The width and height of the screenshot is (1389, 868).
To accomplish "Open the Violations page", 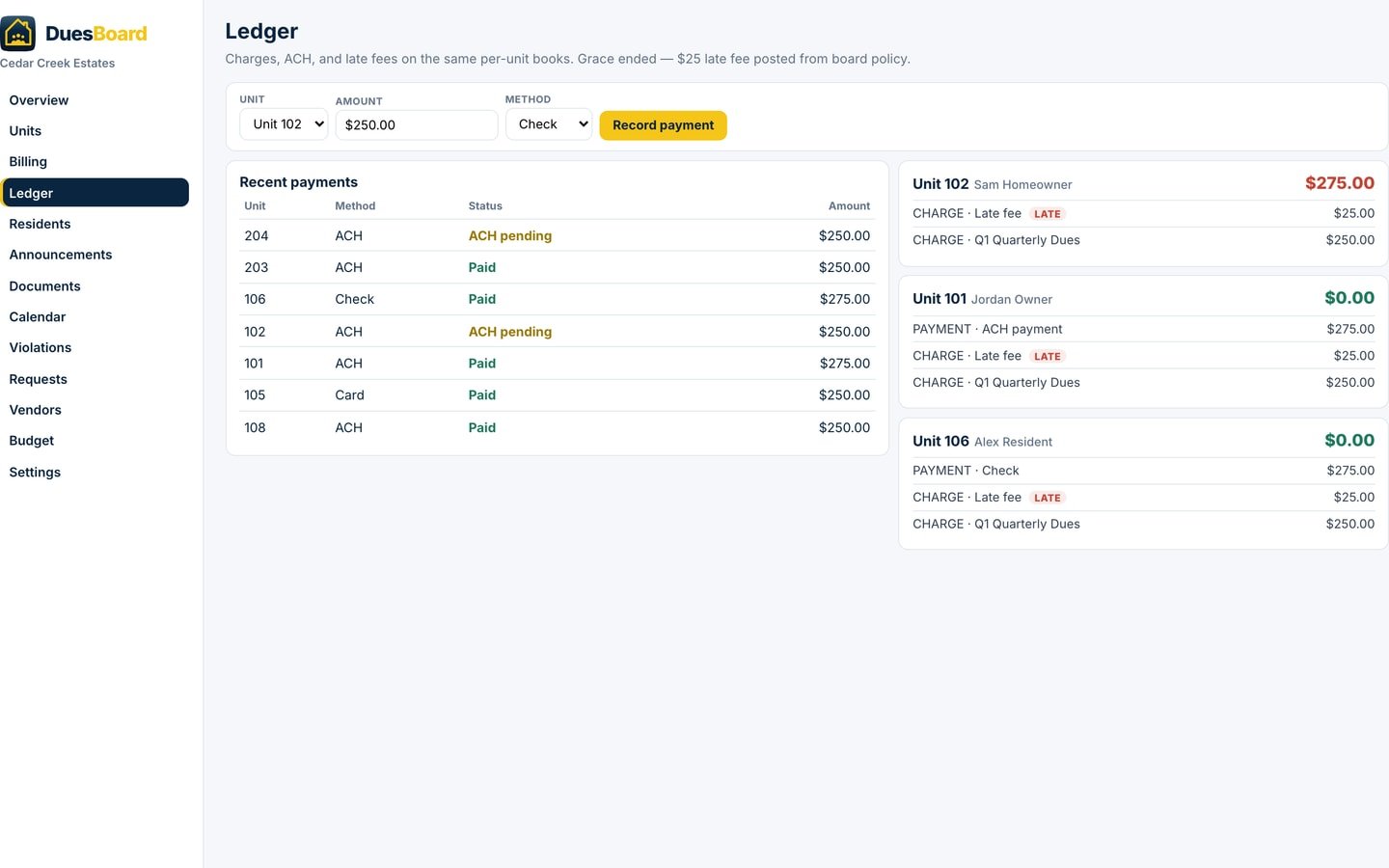I will [95, 348].
